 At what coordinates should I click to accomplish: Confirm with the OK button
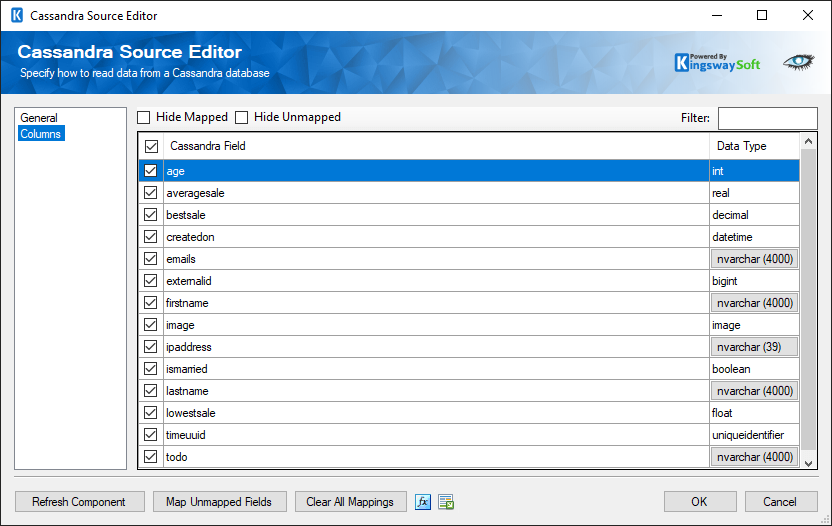tap(700, 502)
